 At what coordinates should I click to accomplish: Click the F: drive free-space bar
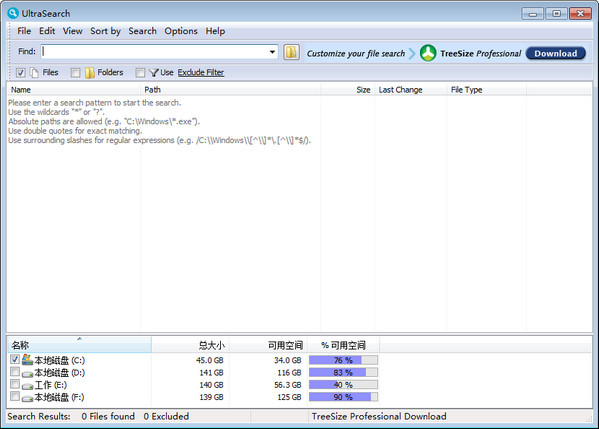click(343, 397)
